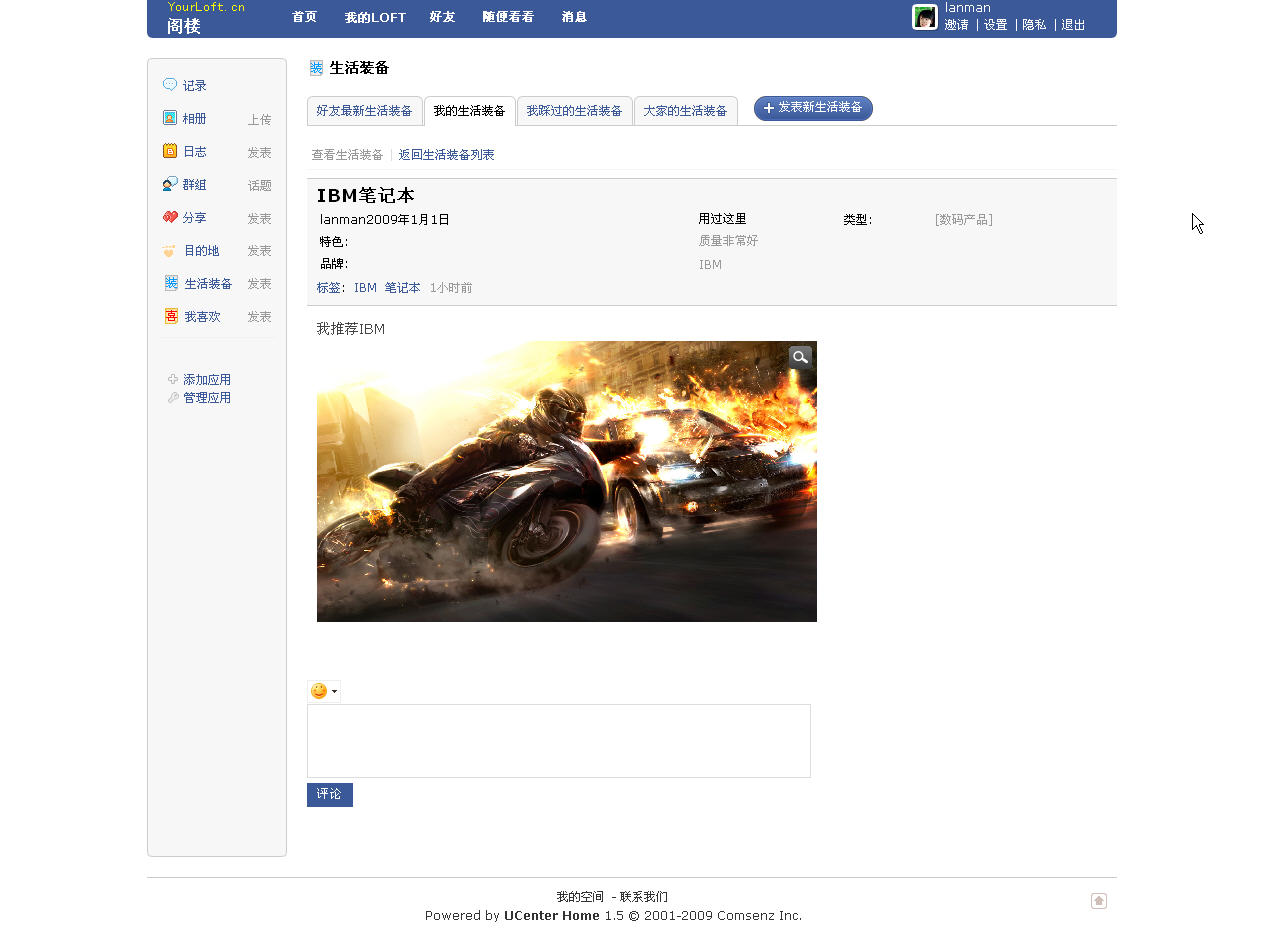
Task: Click the UCenter Home footer link
Action: pos(551,915)
